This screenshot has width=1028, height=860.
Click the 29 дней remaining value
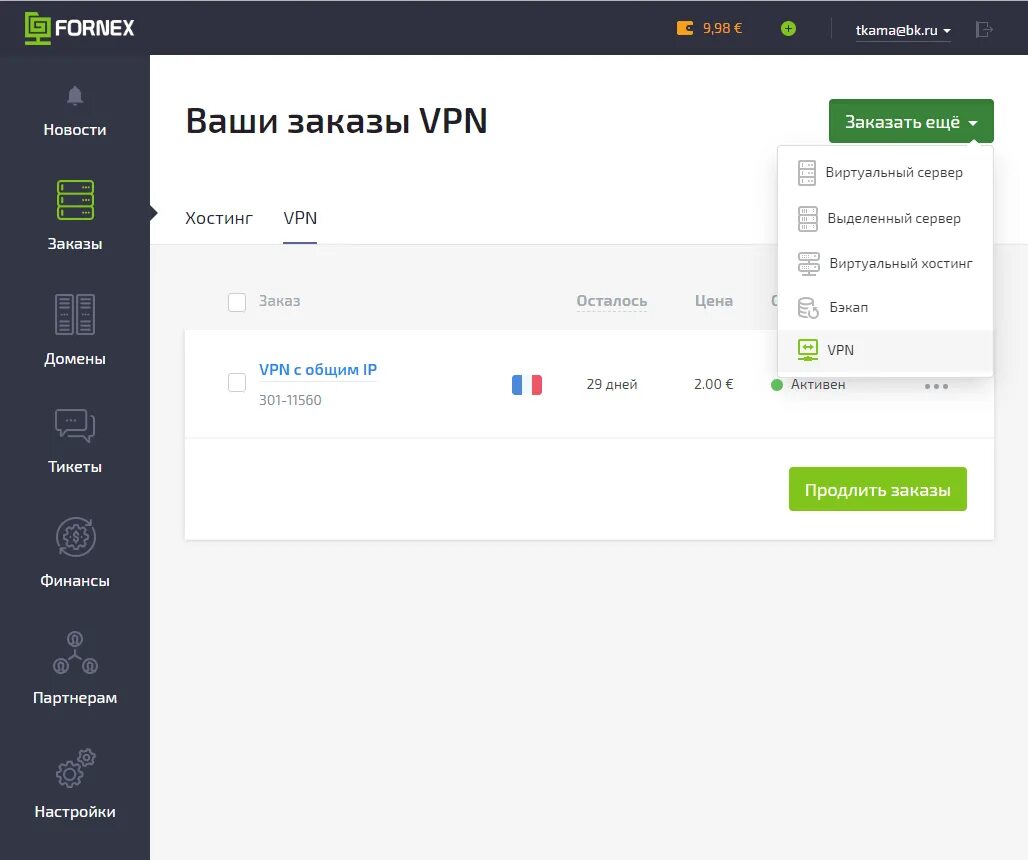coord(612,384)
